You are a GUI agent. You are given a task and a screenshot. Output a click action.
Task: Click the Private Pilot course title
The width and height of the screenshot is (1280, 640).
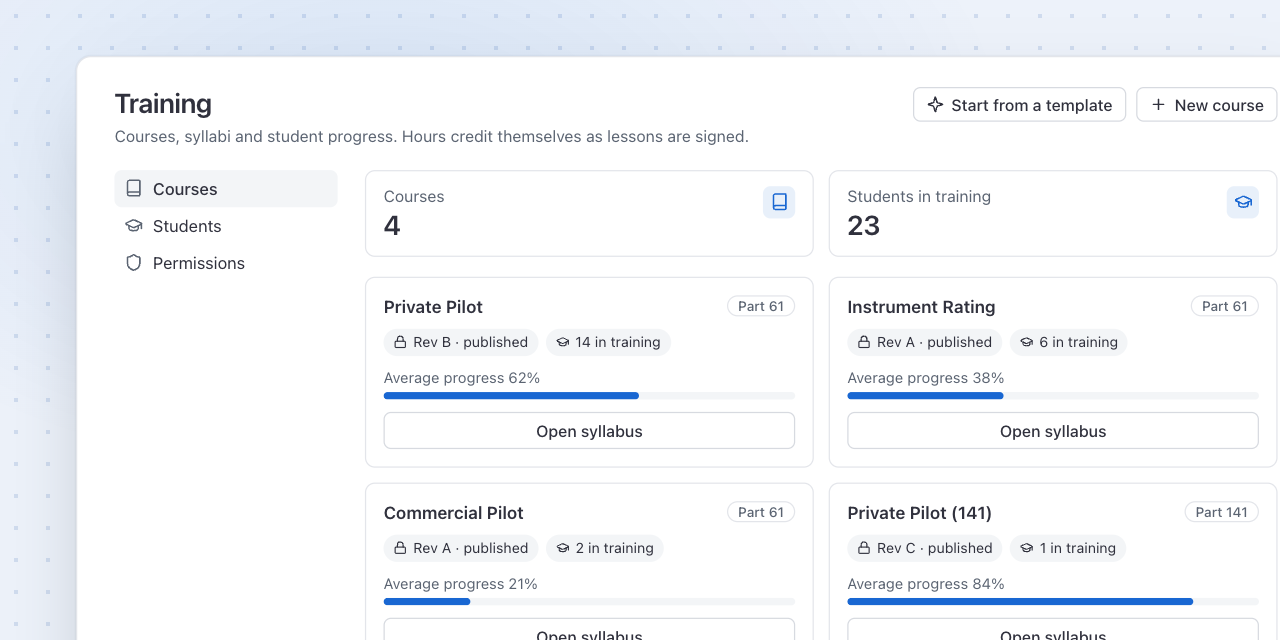pos(433,307)
